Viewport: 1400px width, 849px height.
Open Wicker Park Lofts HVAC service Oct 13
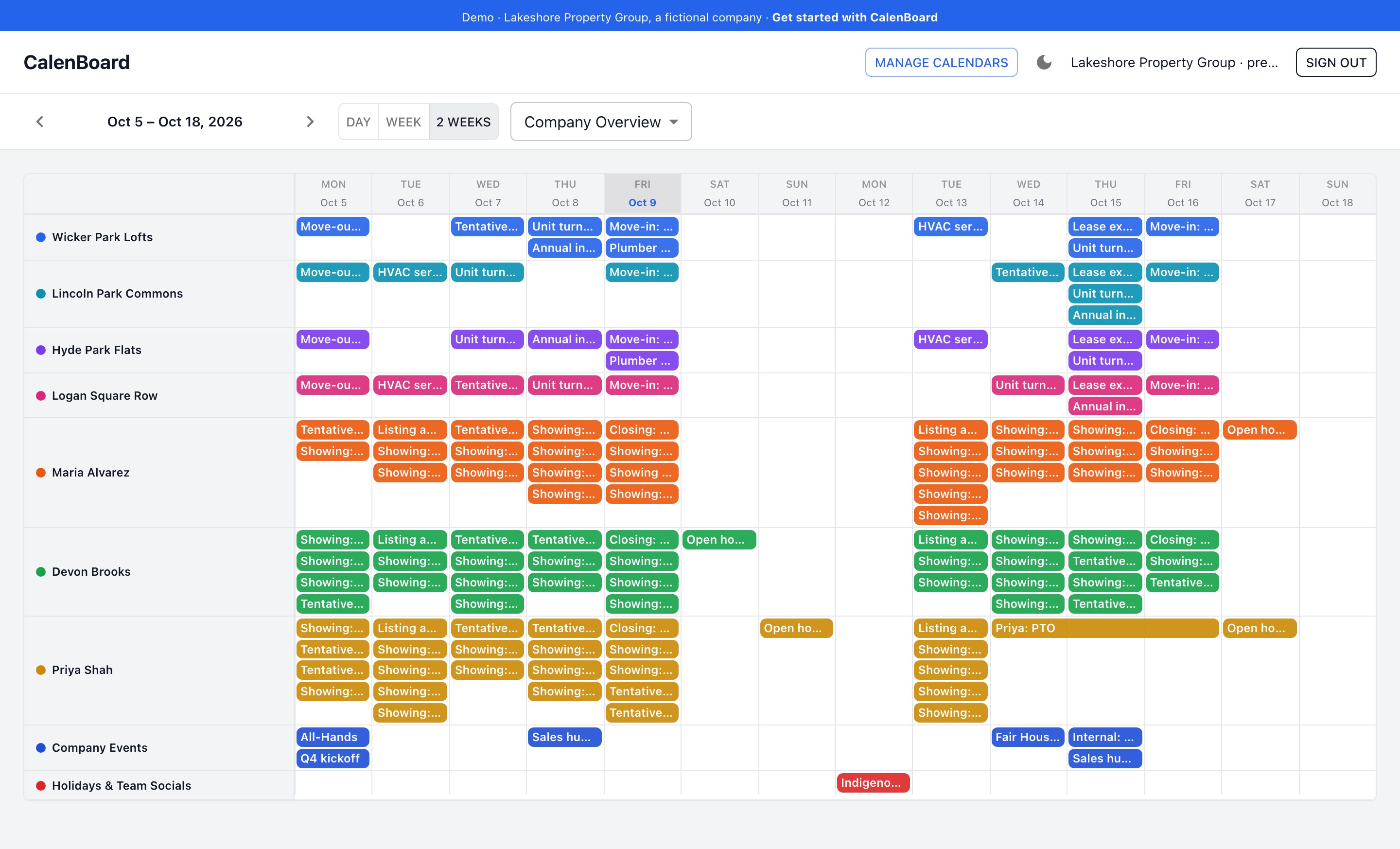coord(950,226)
